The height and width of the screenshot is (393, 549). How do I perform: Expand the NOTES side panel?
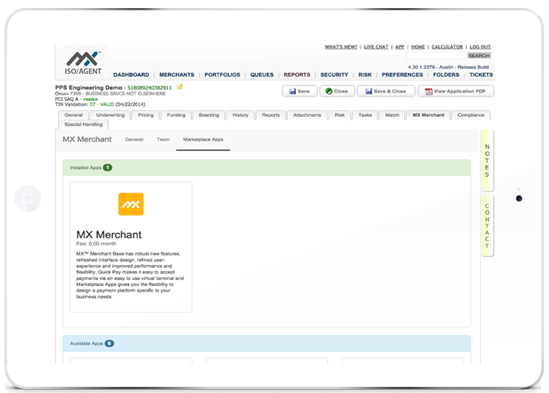click(x=487, y=160)
